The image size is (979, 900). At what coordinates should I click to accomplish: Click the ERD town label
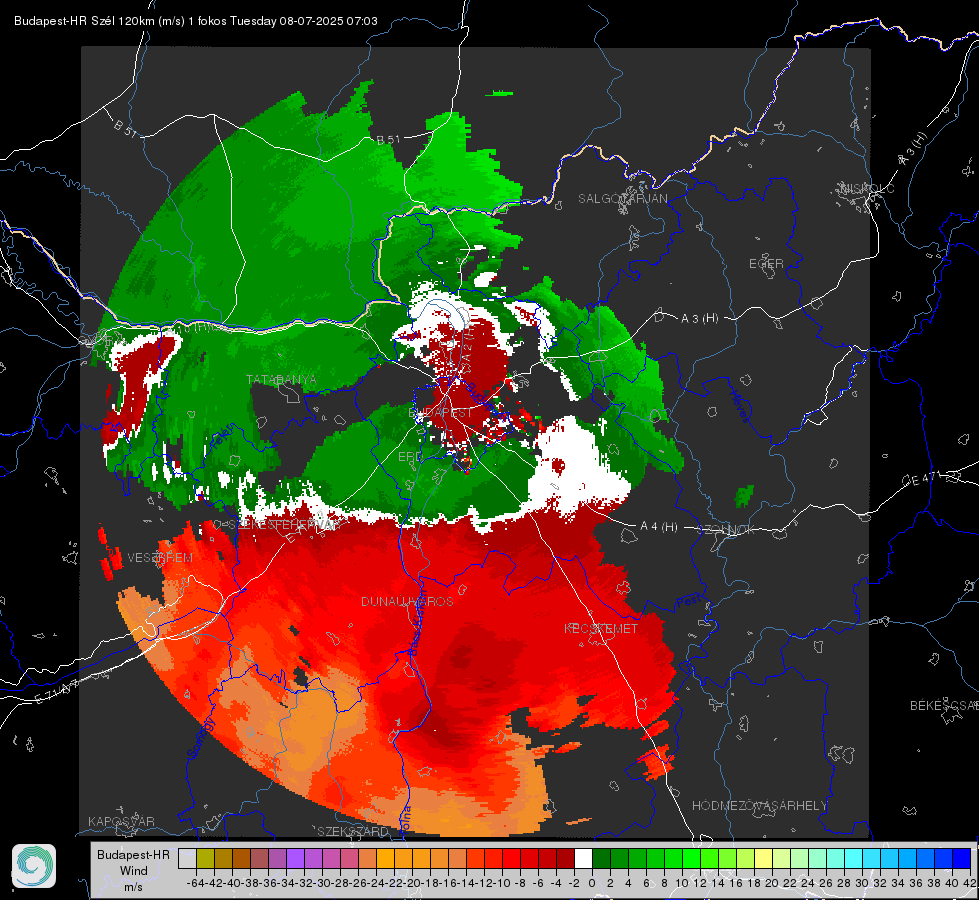point(409,457)
